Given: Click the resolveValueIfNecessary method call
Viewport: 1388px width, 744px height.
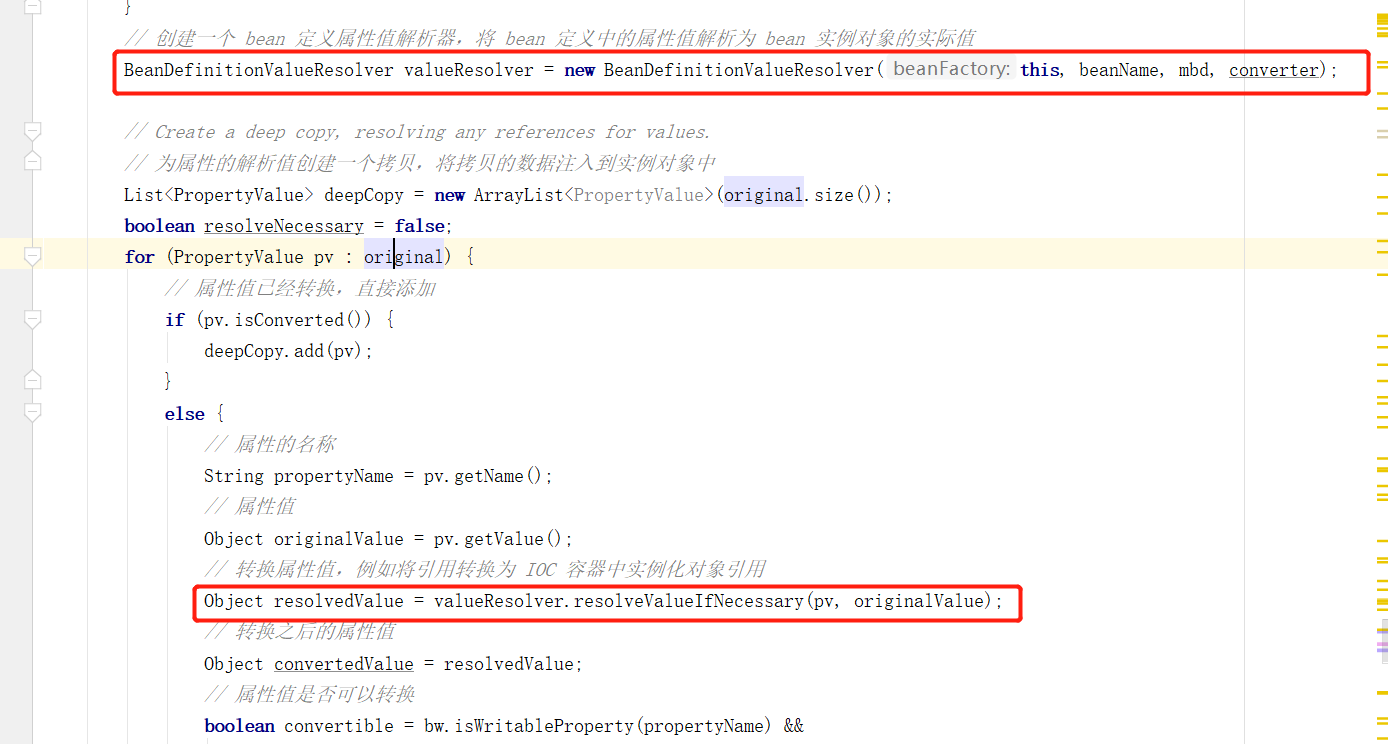Looking at the screenshot, I should (688, 601).
